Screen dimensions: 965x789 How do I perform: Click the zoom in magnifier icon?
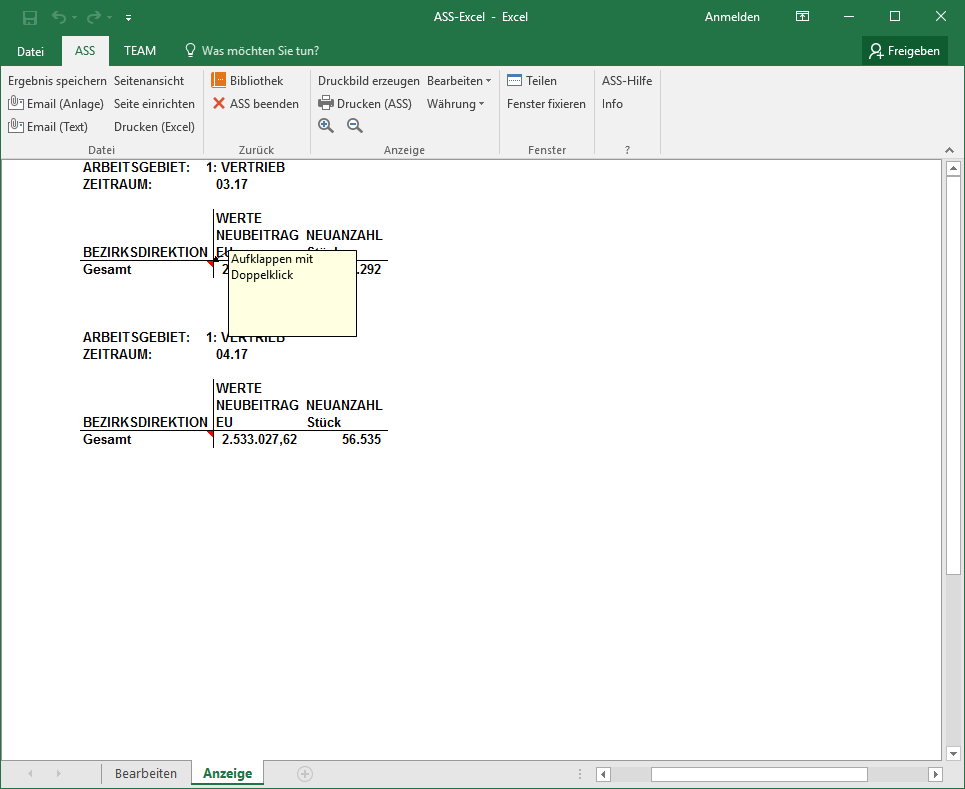tap(326, 126)
